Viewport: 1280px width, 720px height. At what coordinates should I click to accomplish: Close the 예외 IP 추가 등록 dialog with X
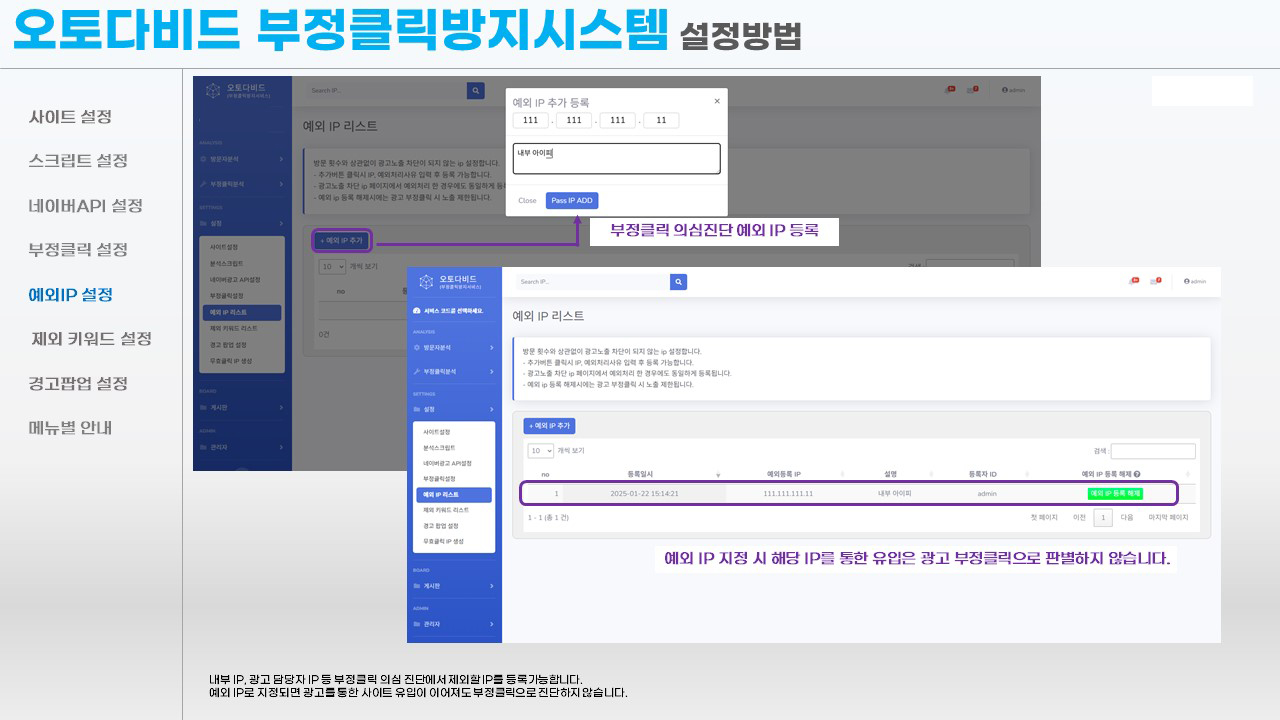point(716,101)
